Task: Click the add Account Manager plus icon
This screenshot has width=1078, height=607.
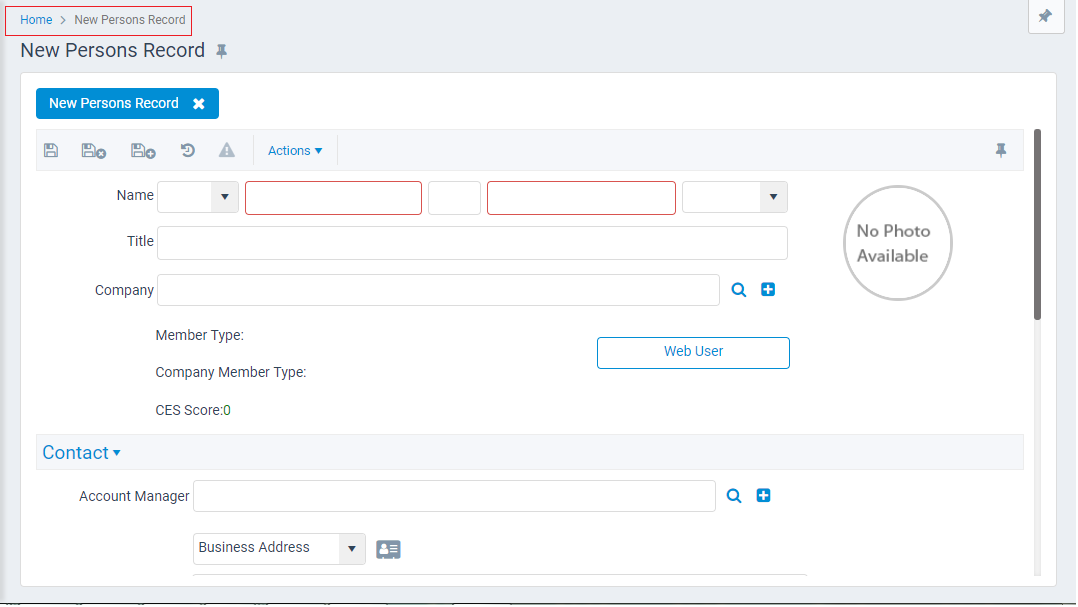Action: [x=763, y=495]
